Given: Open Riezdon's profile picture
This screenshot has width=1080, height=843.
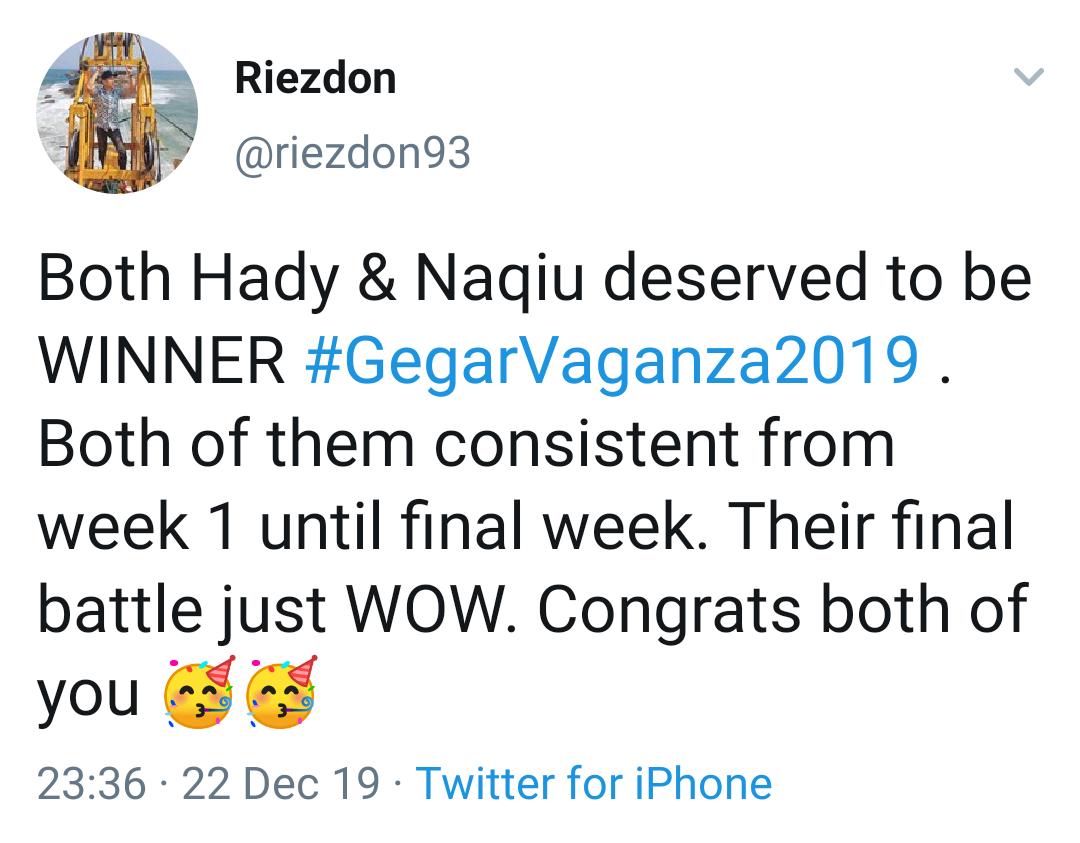Looking at the screenshot, I should coord(117,113).
